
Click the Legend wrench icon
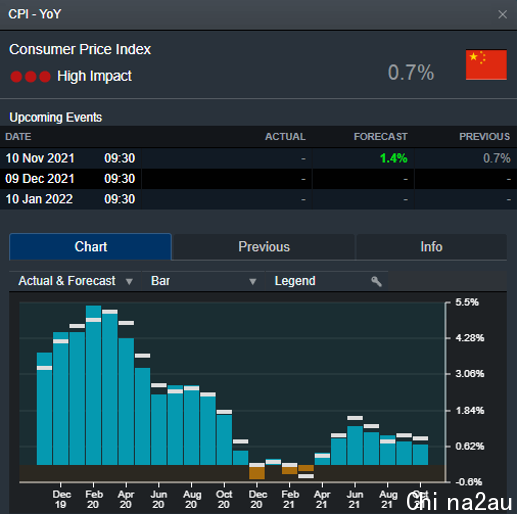point(376,281)
